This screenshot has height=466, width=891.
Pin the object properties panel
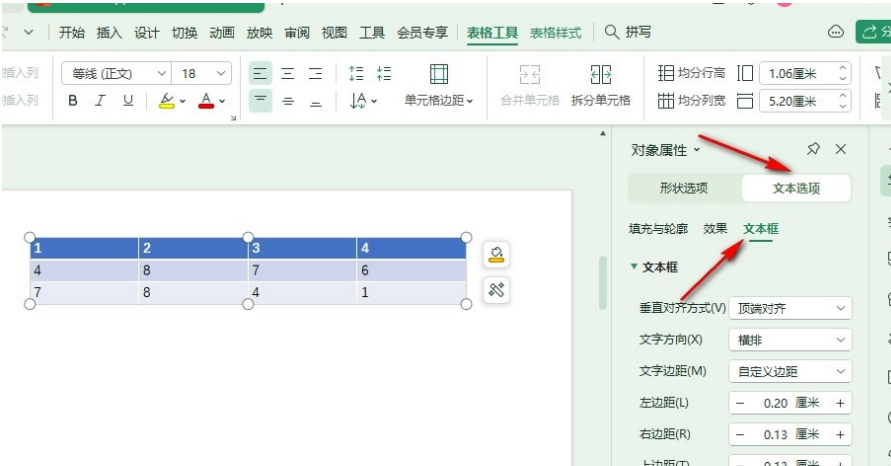pos(813,149)
